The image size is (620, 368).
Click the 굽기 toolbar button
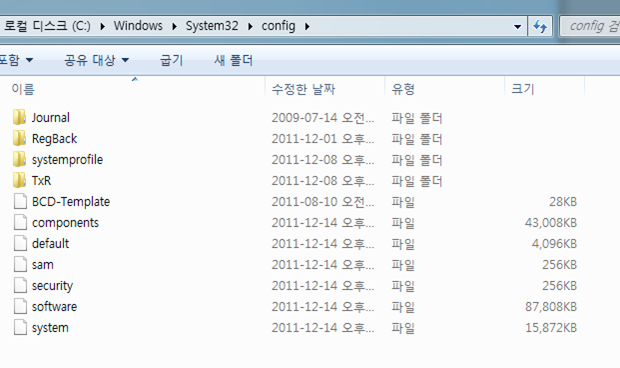click(x=172, y=60)
